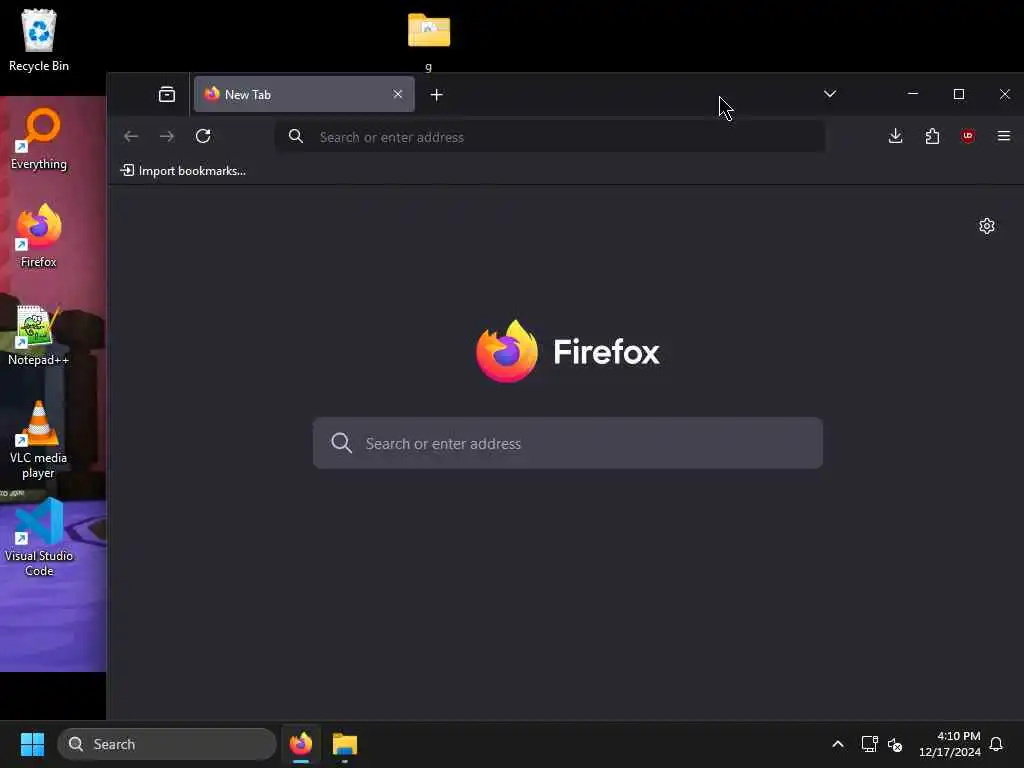
Task: Maximize the Firefox window
Action: point(959,94)
